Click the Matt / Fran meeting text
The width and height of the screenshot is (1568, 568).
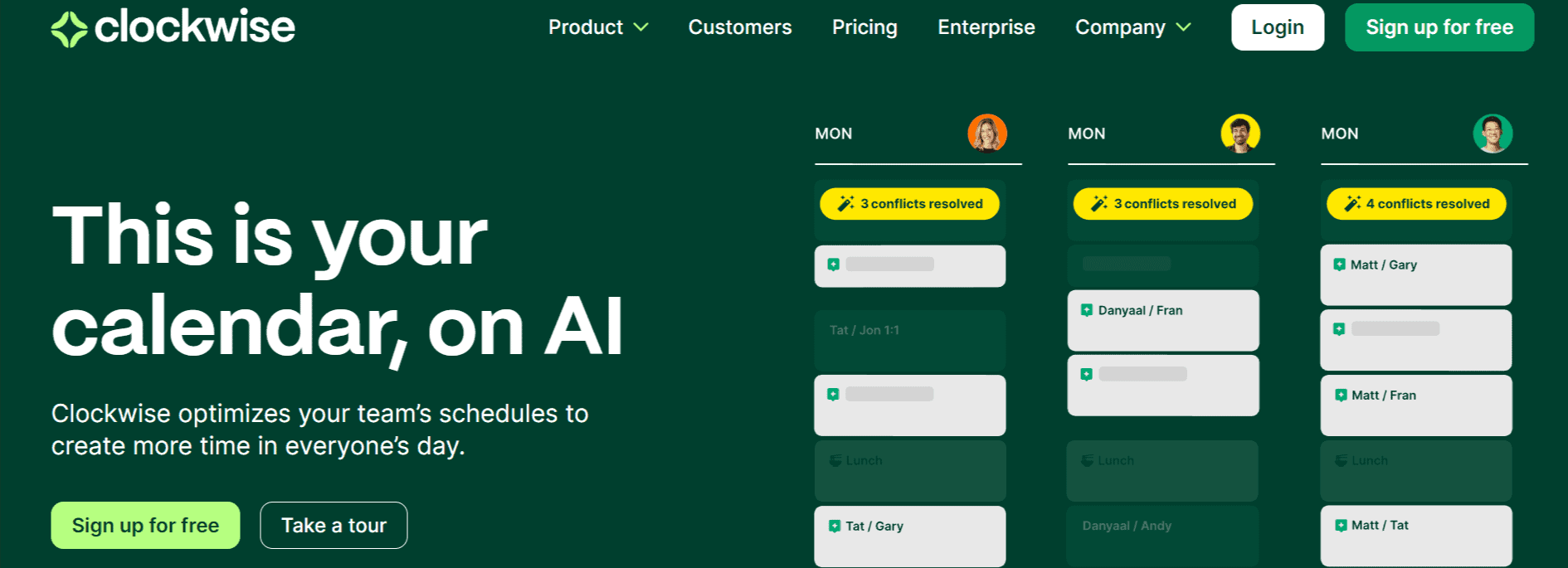point(1384,396)
